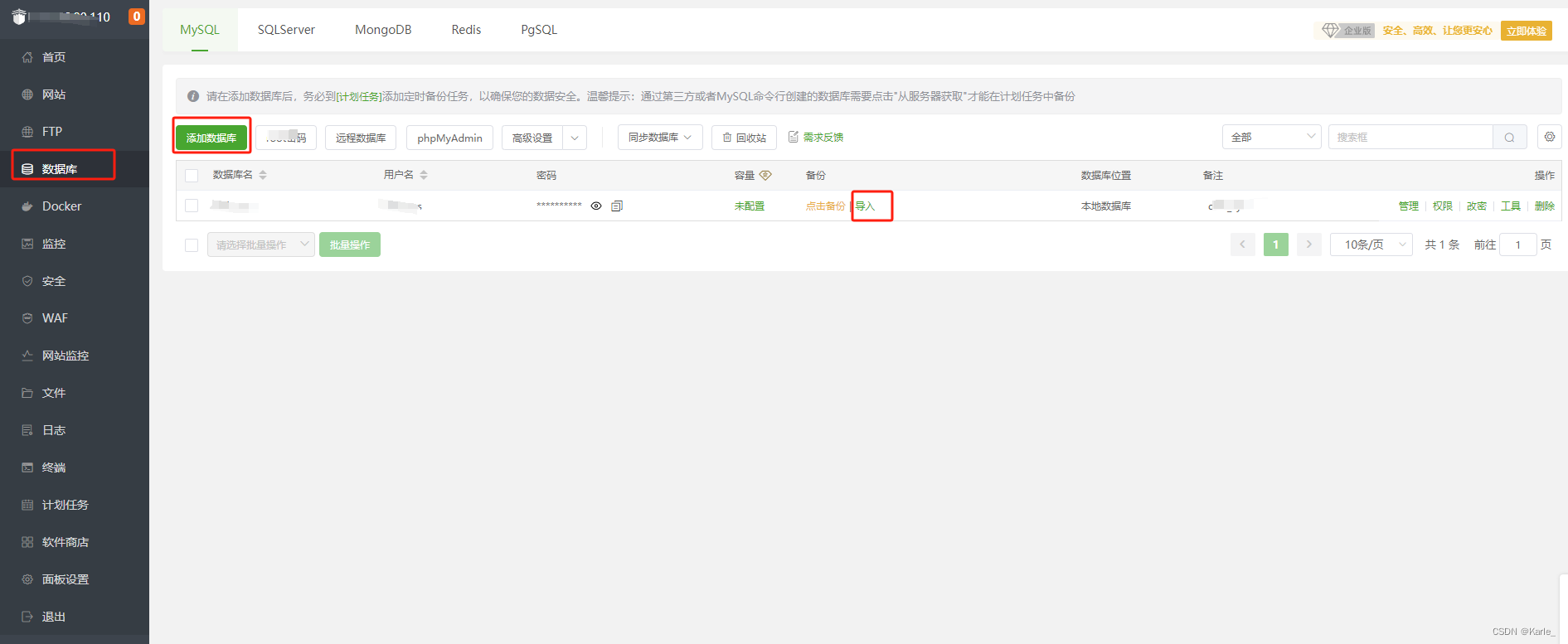The width and height of the screenshot is (1568, 644).
Task: Open phpMyAdmin
Action: pyautogui.click(x=449, y=138)
